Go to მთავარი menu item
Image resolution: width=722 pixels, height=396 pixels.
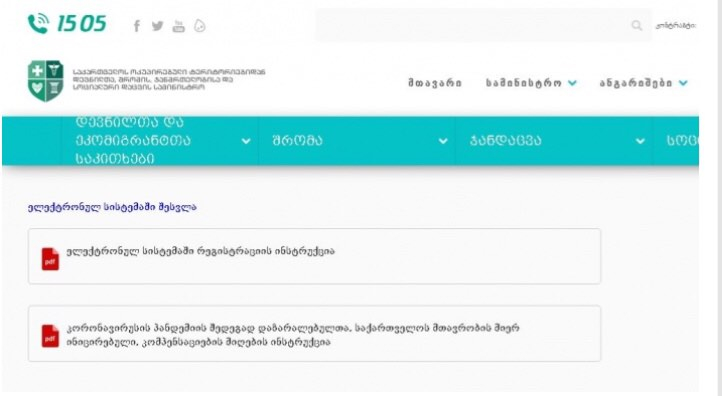(435, 83)
